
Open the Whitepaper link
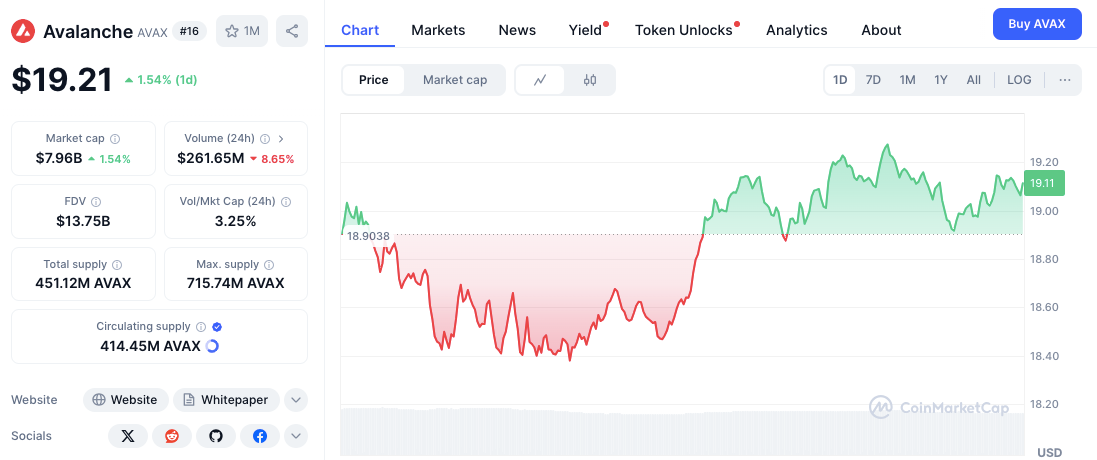pyautogui.click(x=226, y=400)
